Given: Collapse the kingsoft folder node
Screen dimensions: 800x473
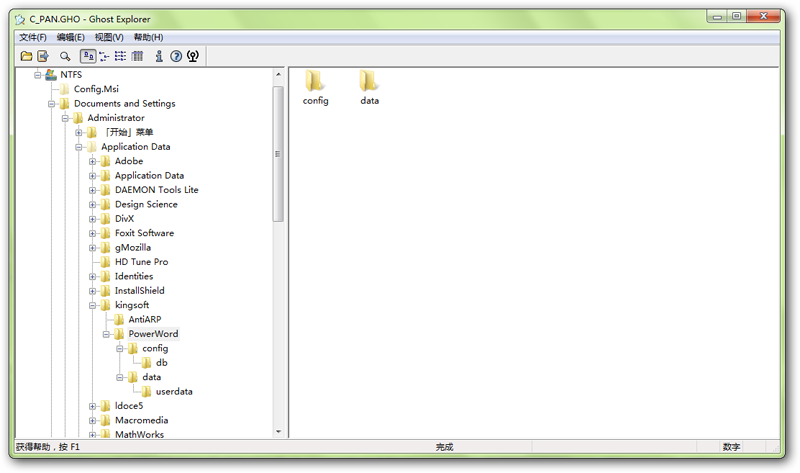Looking at the screenshot, I should (92, 306).
